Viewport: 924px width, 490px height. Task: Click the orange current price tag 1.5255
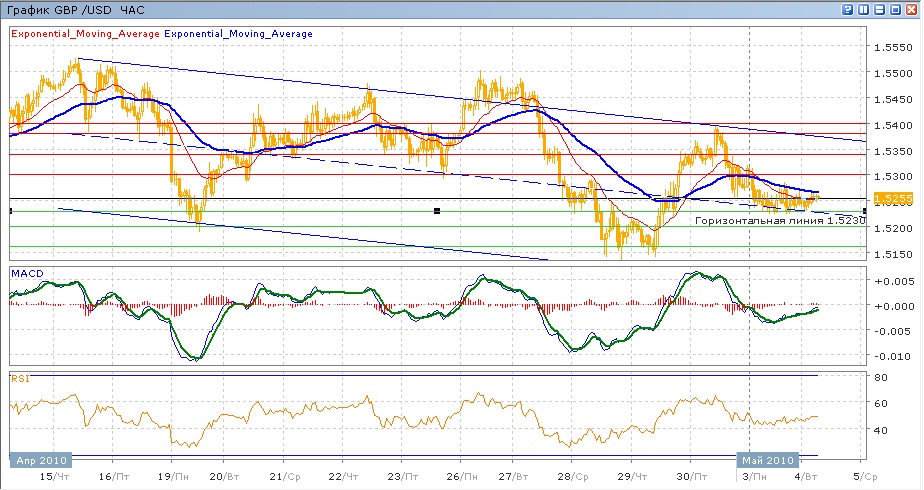tap(885, 199)
